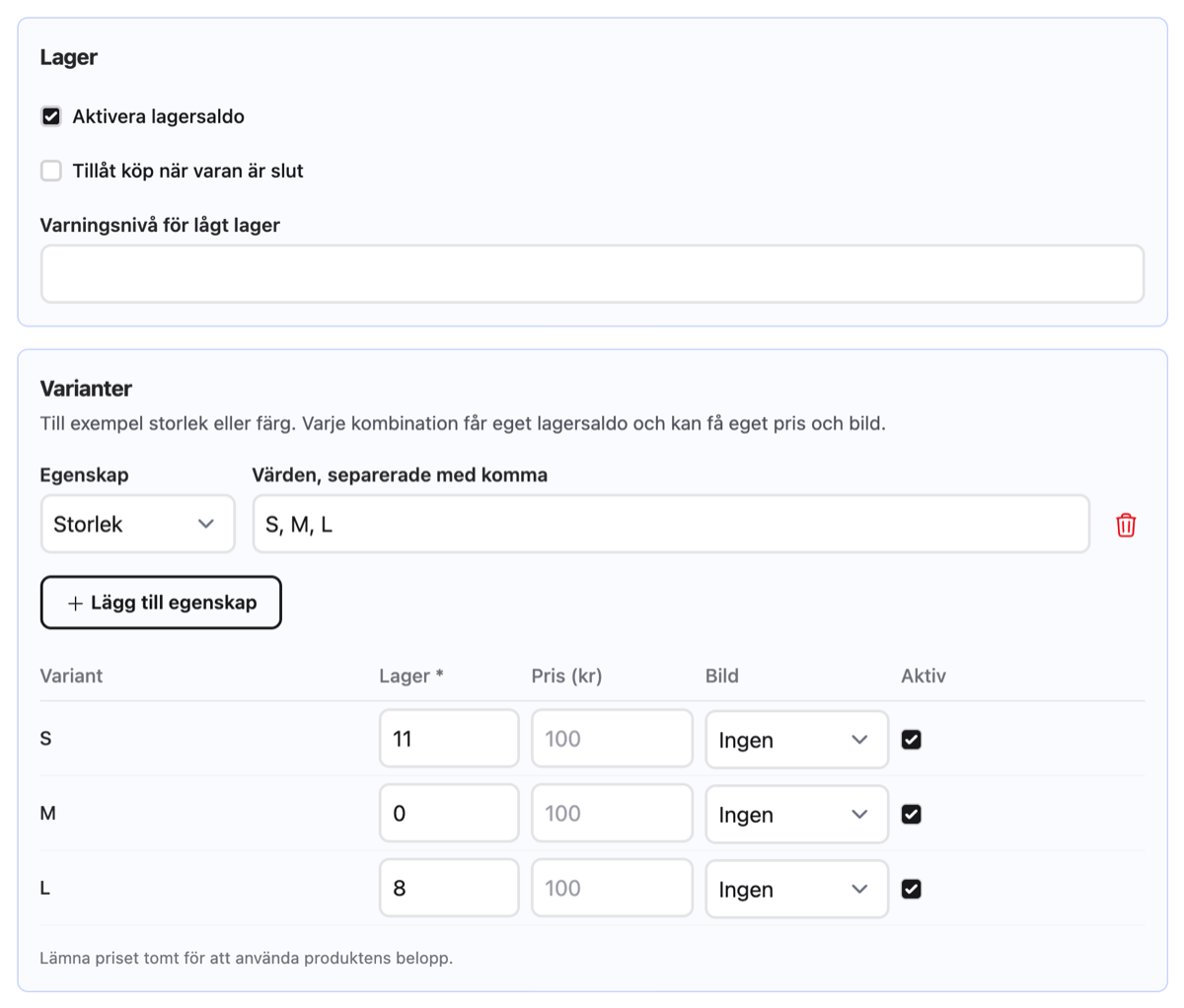This screenshot has width=1184, height=1008.
Task: Uncheck Aktiv for variant S
Action: click(912, 739)
